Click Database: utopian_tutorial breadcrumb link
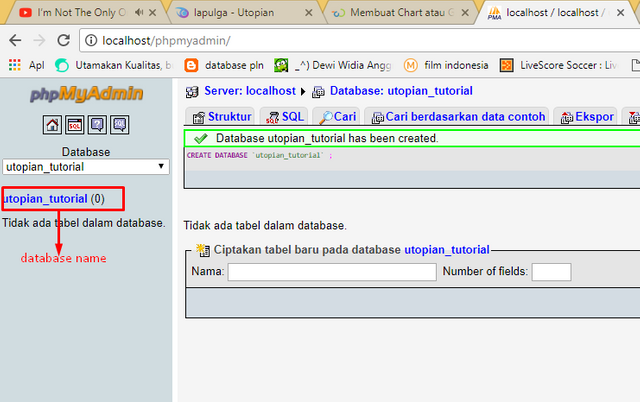This screenshot has height=402, width=640. (401, 91)
